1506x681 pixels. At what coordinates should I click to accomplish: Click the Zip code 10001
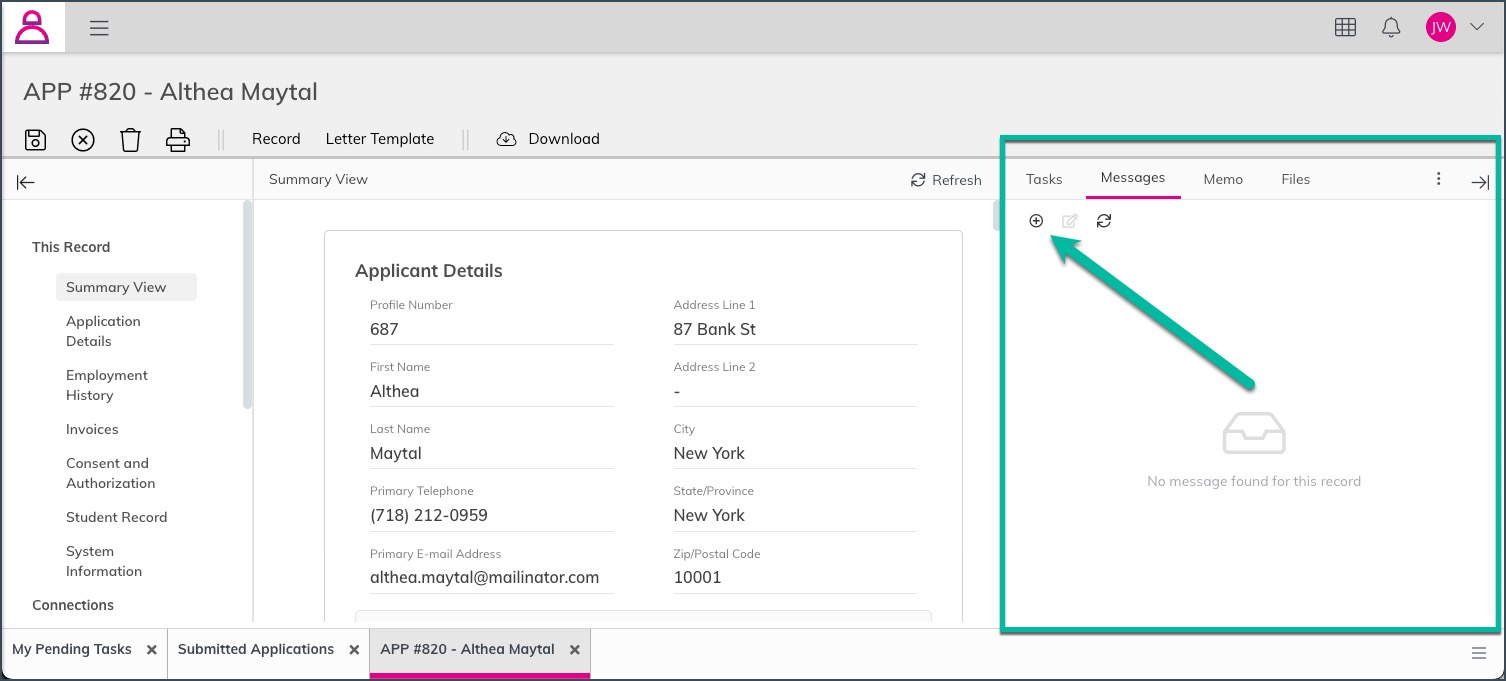[697, 577]
